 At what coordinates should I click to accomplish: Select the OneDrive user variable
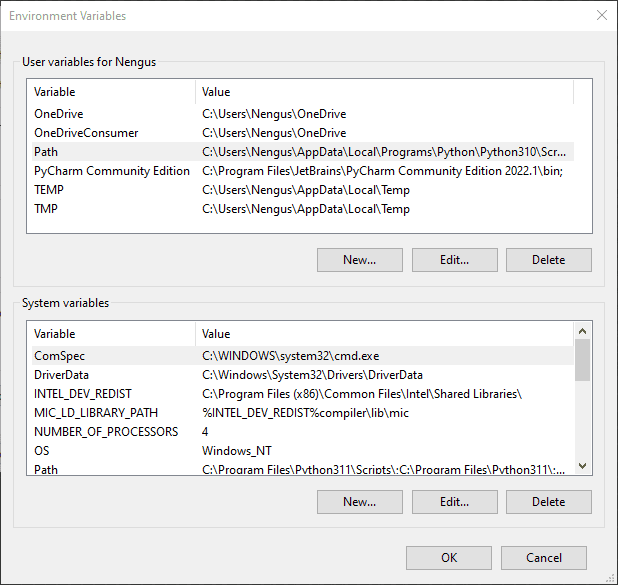303,114
